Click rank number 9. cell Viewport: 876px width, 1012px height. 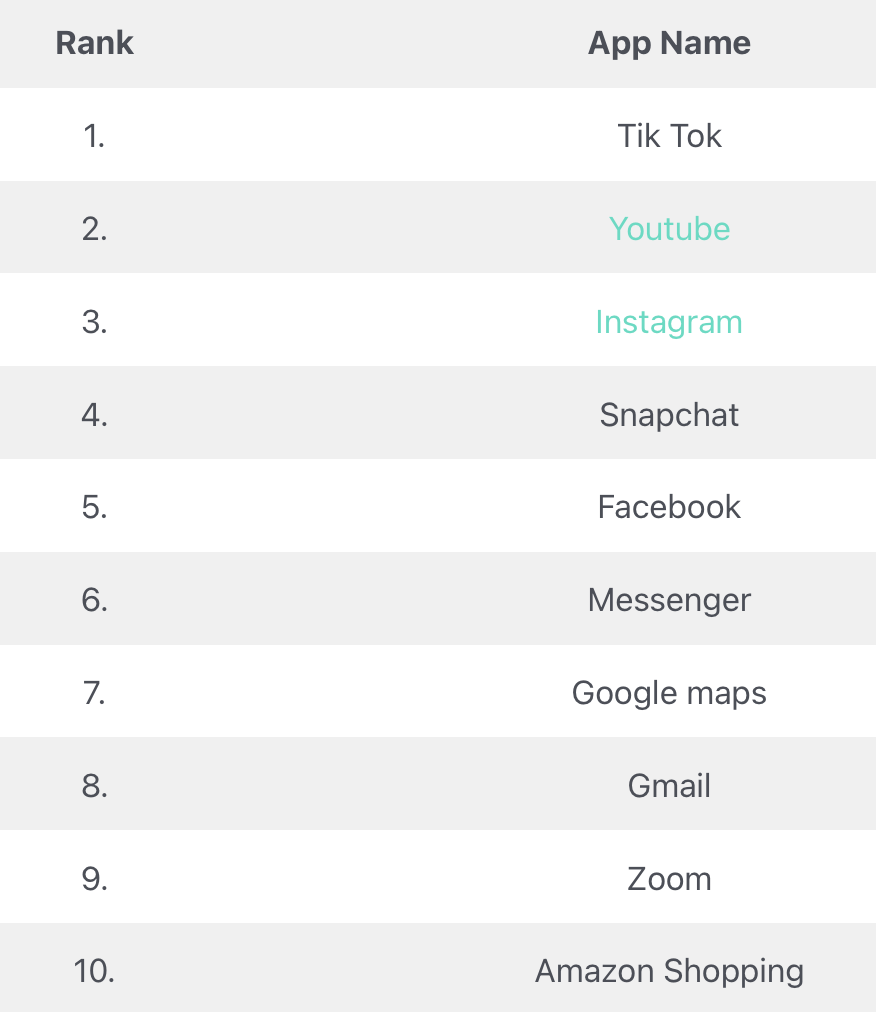coord(94,878)
